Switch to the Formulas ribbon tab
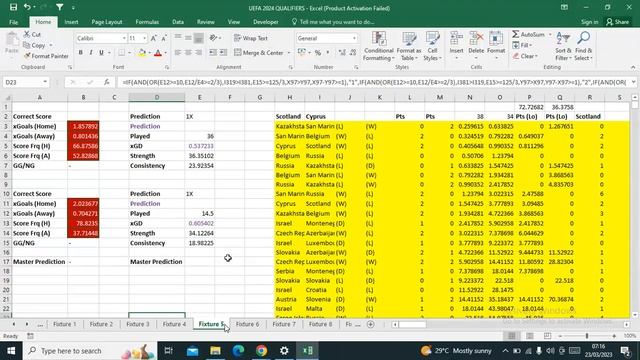This screenshot has width=640, height=360. click(x=147, y=22)
